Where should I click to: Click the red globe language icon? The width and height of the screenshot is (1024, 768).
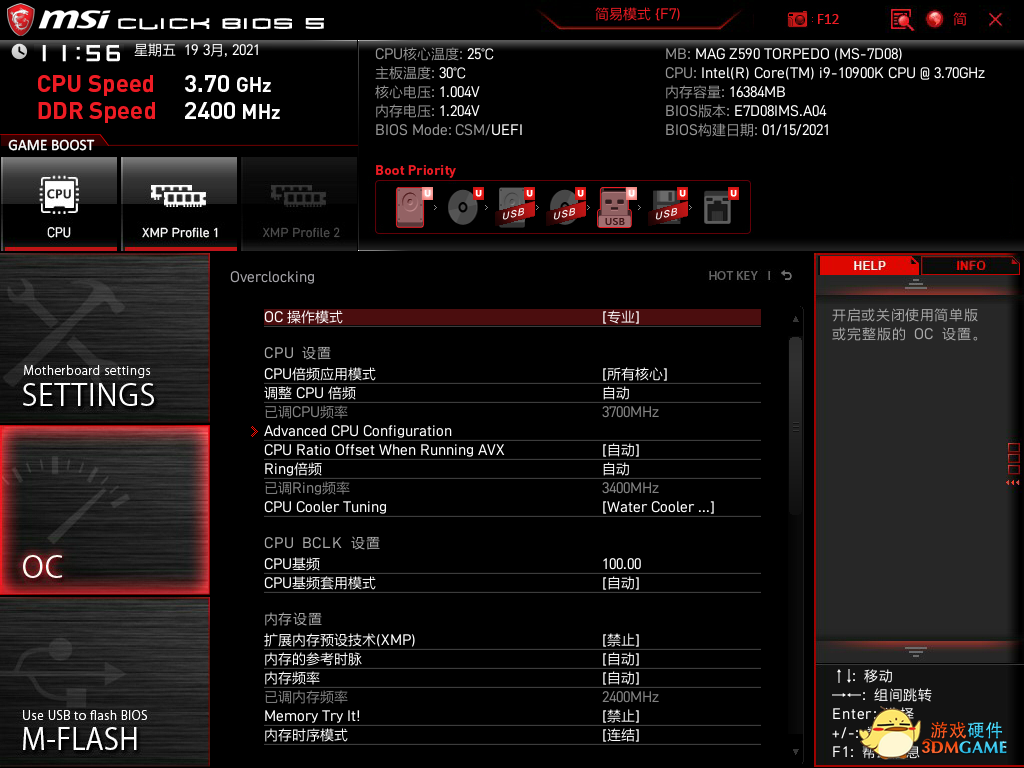point(935,20)
